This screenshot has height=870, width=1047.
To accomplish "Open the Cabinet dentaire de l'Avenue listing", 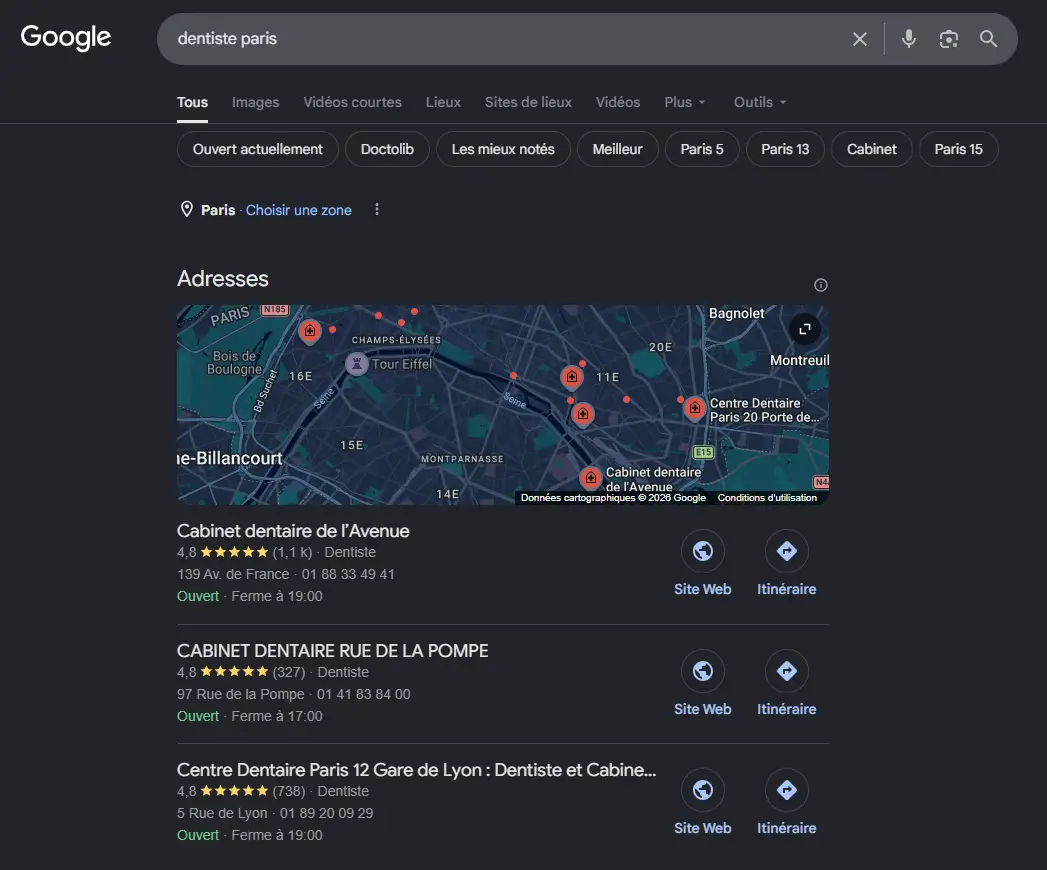I will pyautogui.click(x=293, y=531).
